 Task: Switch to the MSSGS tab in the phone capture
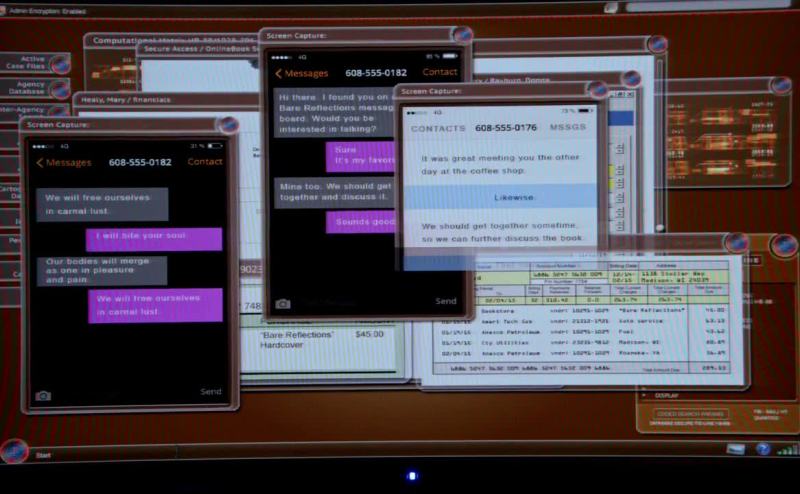[x=567, y=128]
